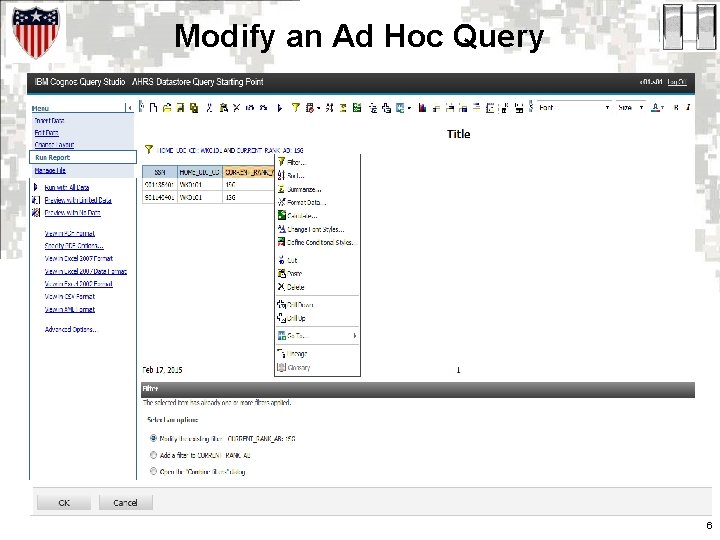The width and height of the screenshot is (720, 540).
Task: Click the View in CSV Format link
Action: (x=70, y=297)
